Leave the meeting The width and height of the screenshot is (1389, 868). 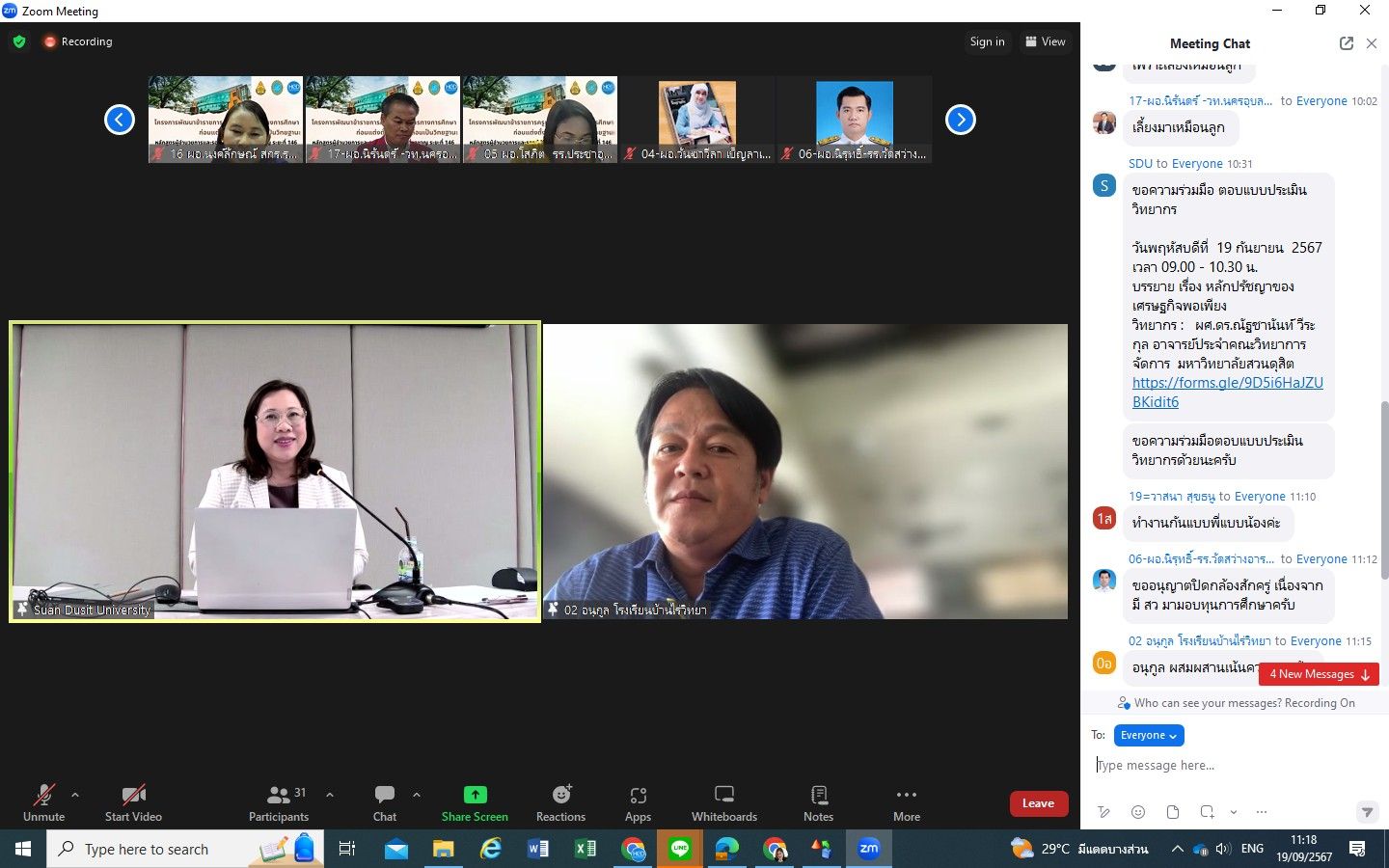[x=1038, y=803]
